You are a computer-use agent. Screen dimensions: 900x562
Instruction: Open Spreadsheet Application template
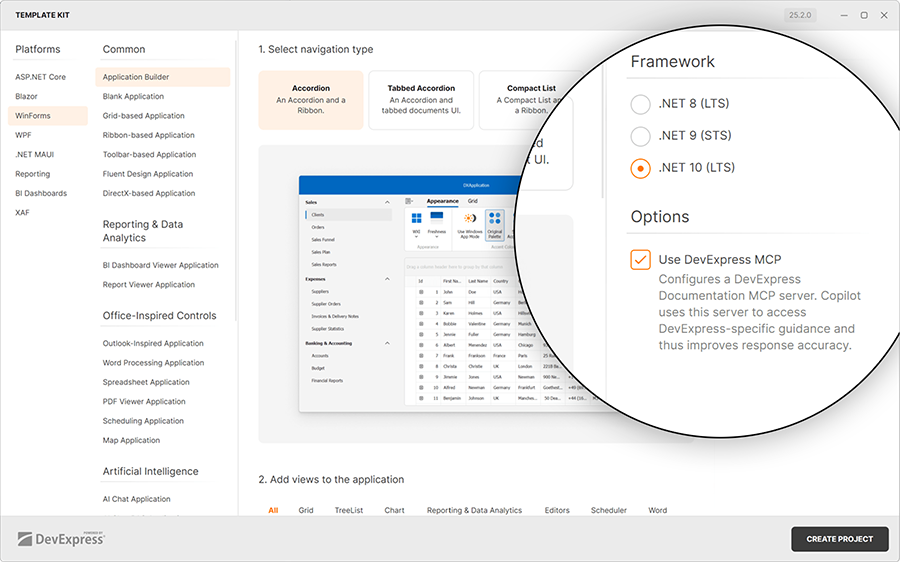146,382
